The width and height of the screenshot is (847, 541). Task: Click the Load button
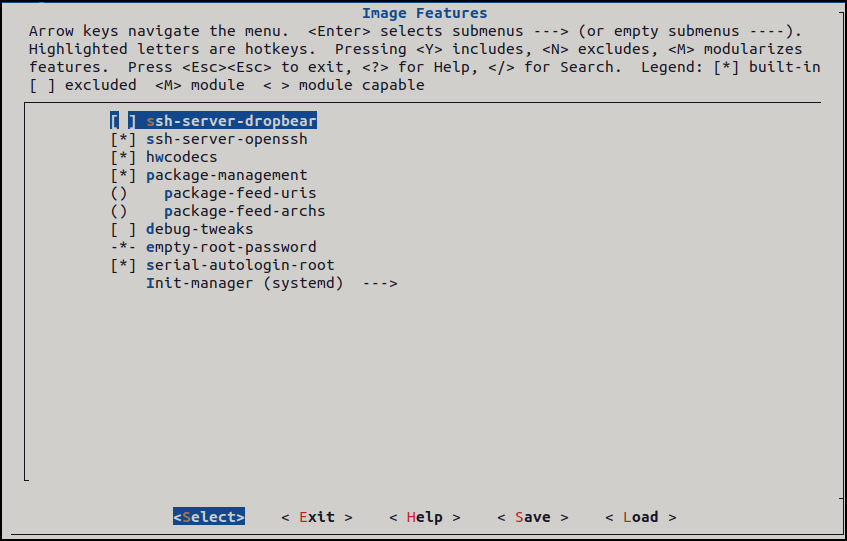point(641,517)
